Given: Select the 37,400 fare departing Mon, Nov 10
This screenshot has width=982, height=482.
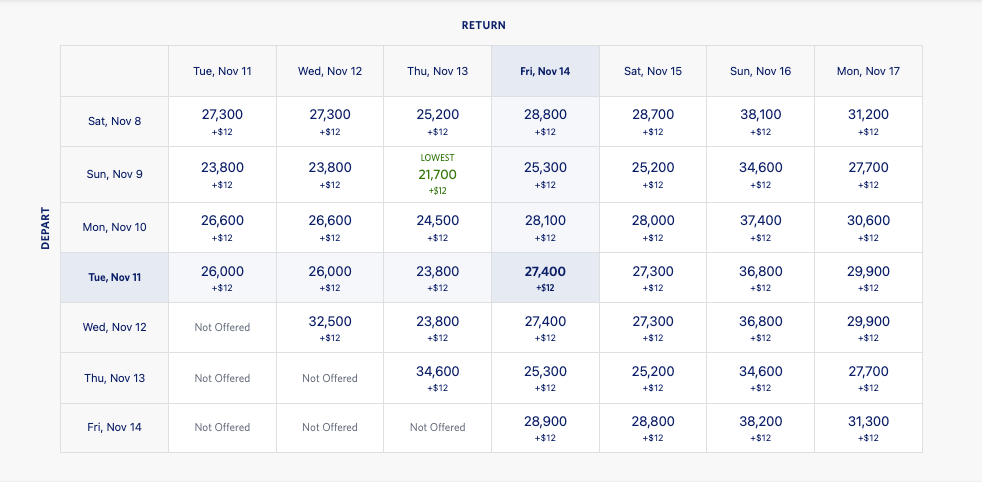Looking at the screenshot, I should [x=761, y=227].
